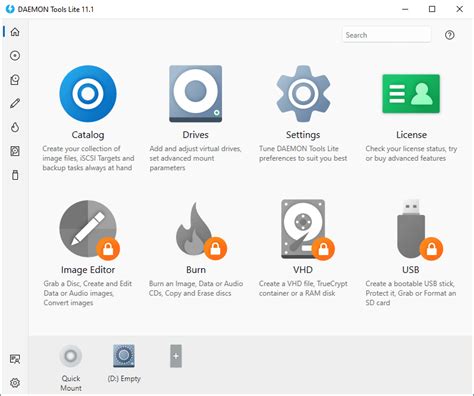Click the Quick Mount disc icon
Viewport: 474px width, 396px height.
71,356
